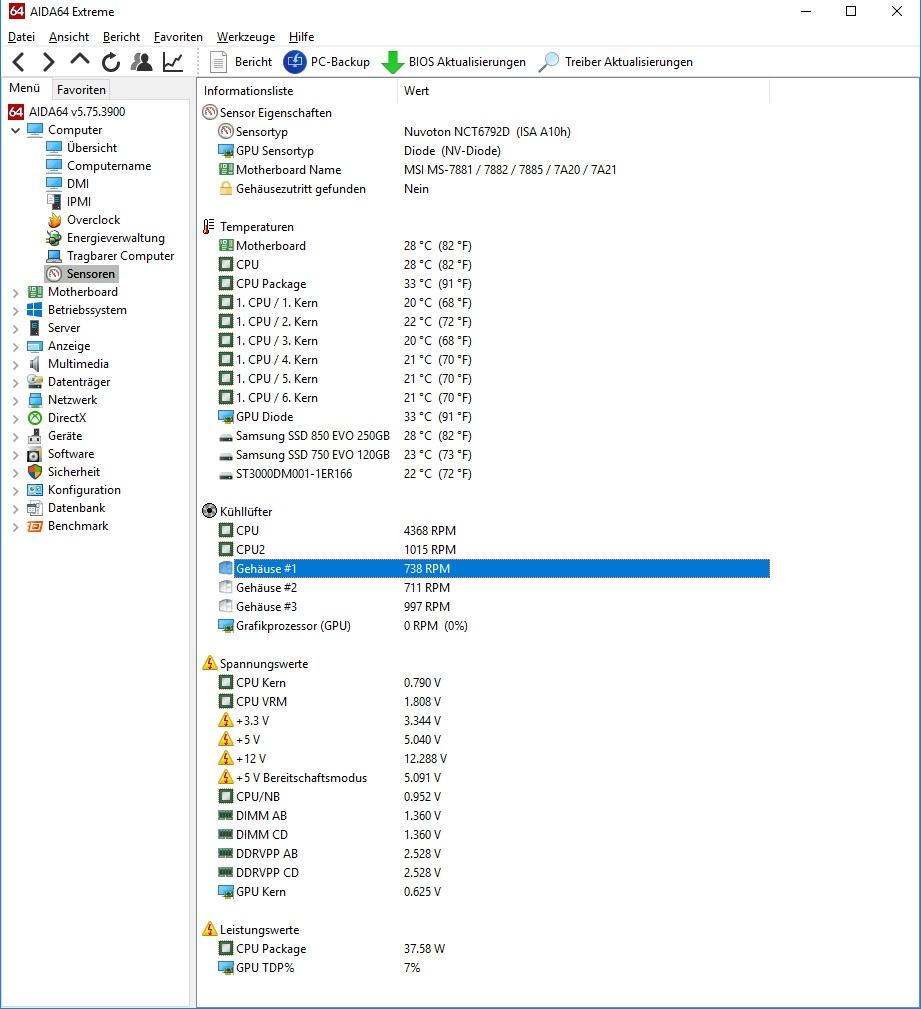921x1009 pixels.
Task: Open the Hilfe menu
Action: [301, 37]
